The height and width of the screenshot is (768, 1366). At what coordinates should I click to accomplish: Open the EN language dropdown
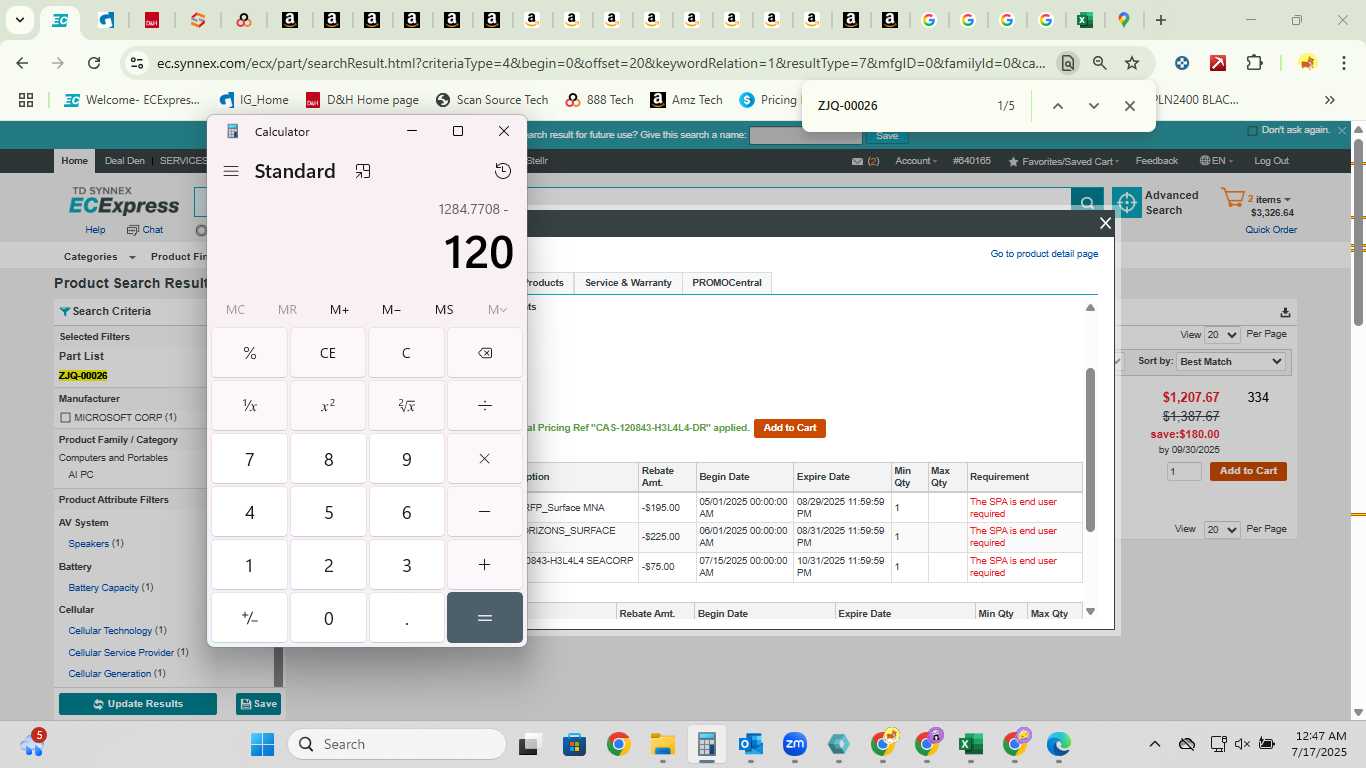[x=1216, y=161]
